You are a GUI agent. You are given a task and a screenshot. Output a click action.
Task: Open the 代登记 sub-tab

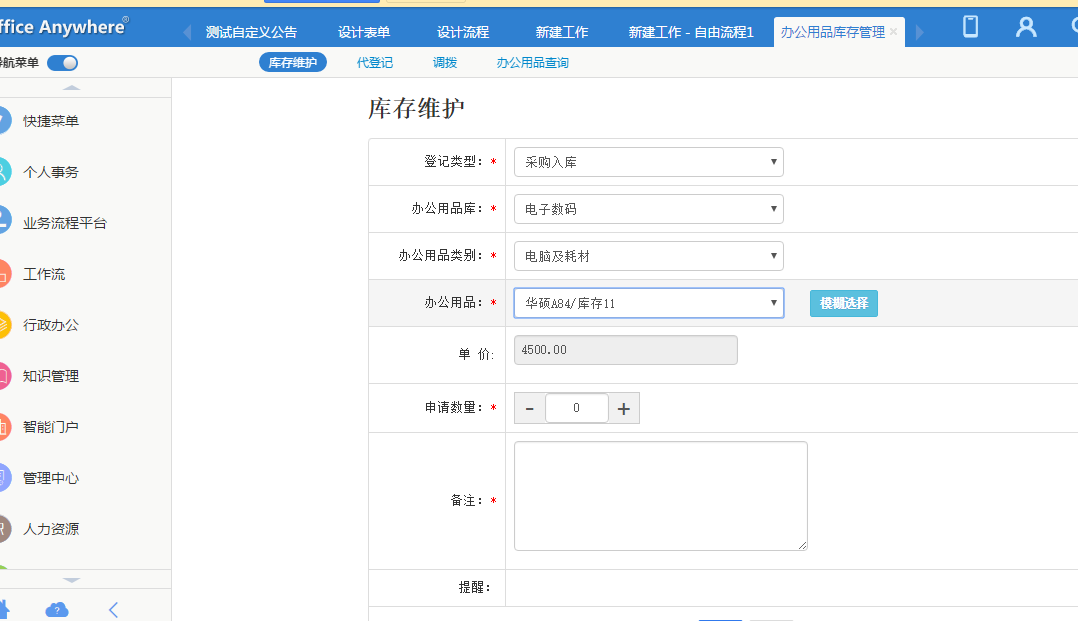click(x=375, y=63)
